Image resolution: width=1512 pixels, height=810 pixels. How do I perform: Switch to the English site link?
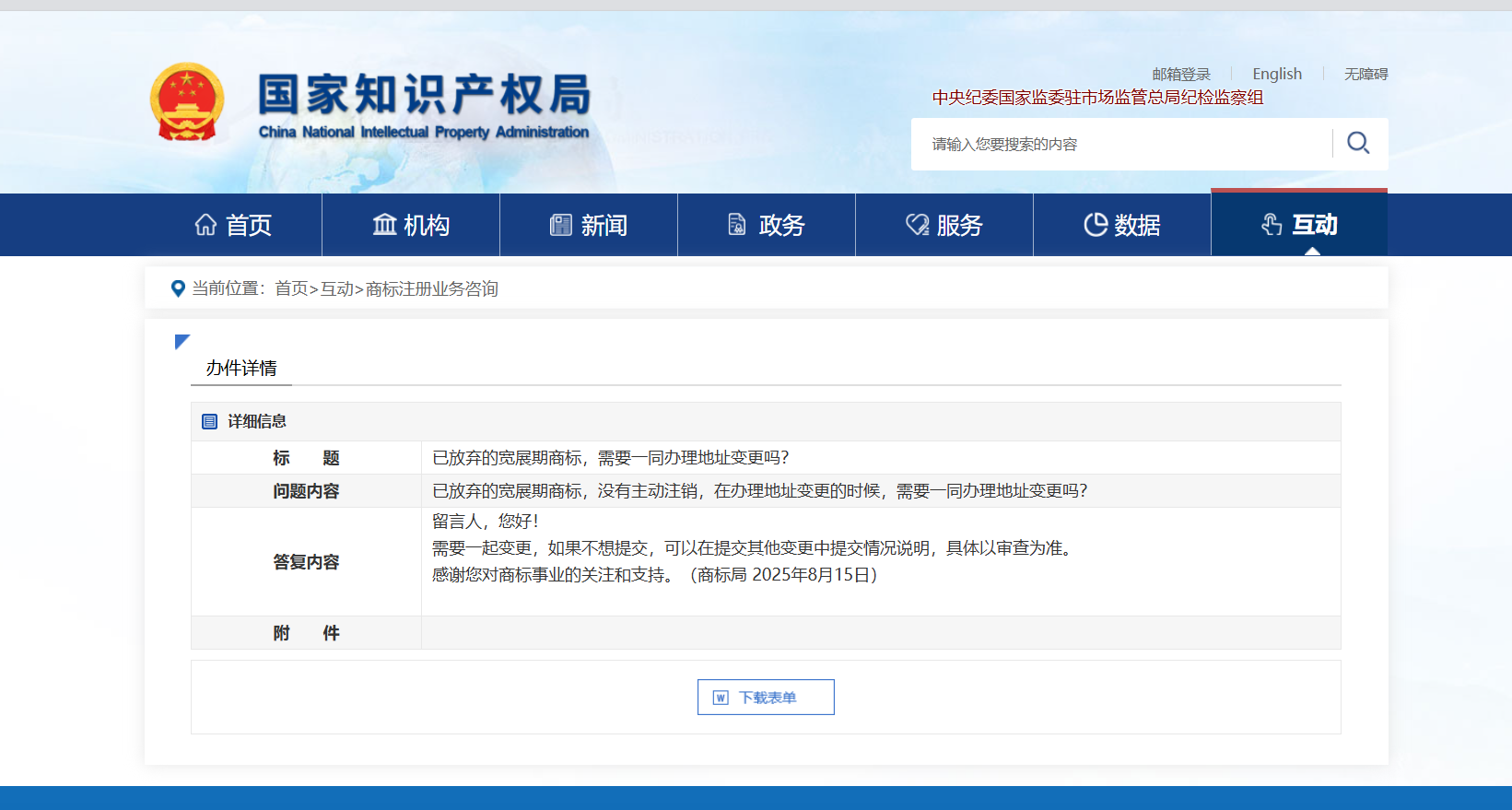click(x=1277, y=74)
